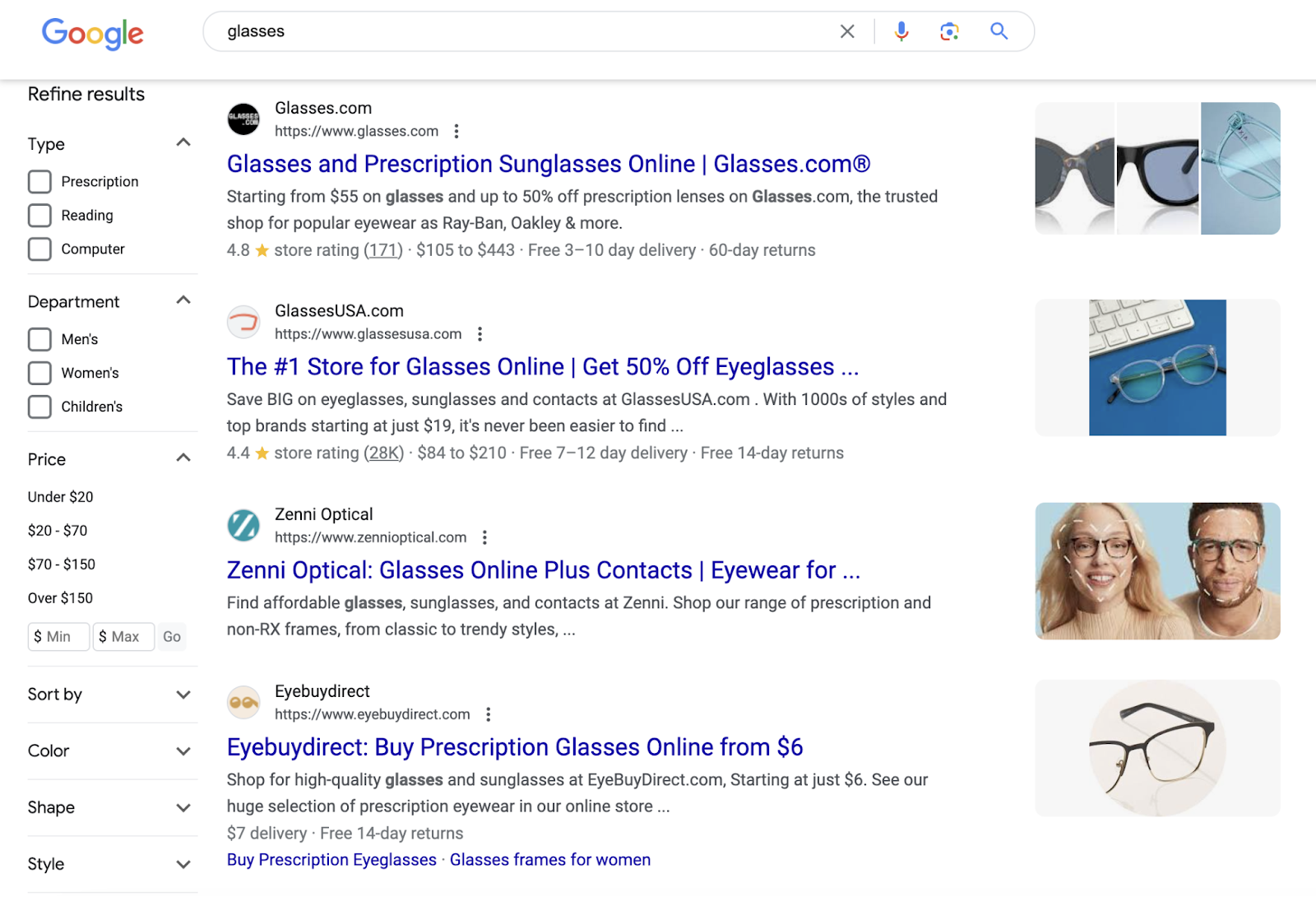
Task: Expand the Sort by section
Action: [183, 695]
